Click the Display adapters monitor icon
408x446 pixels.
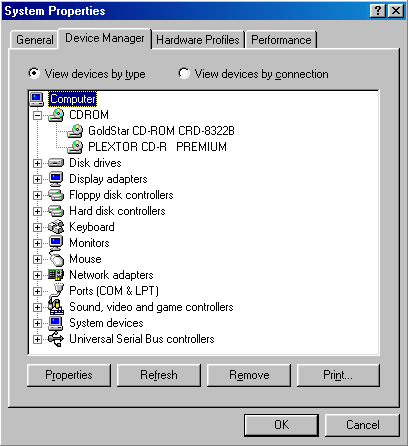click(56, 179)
